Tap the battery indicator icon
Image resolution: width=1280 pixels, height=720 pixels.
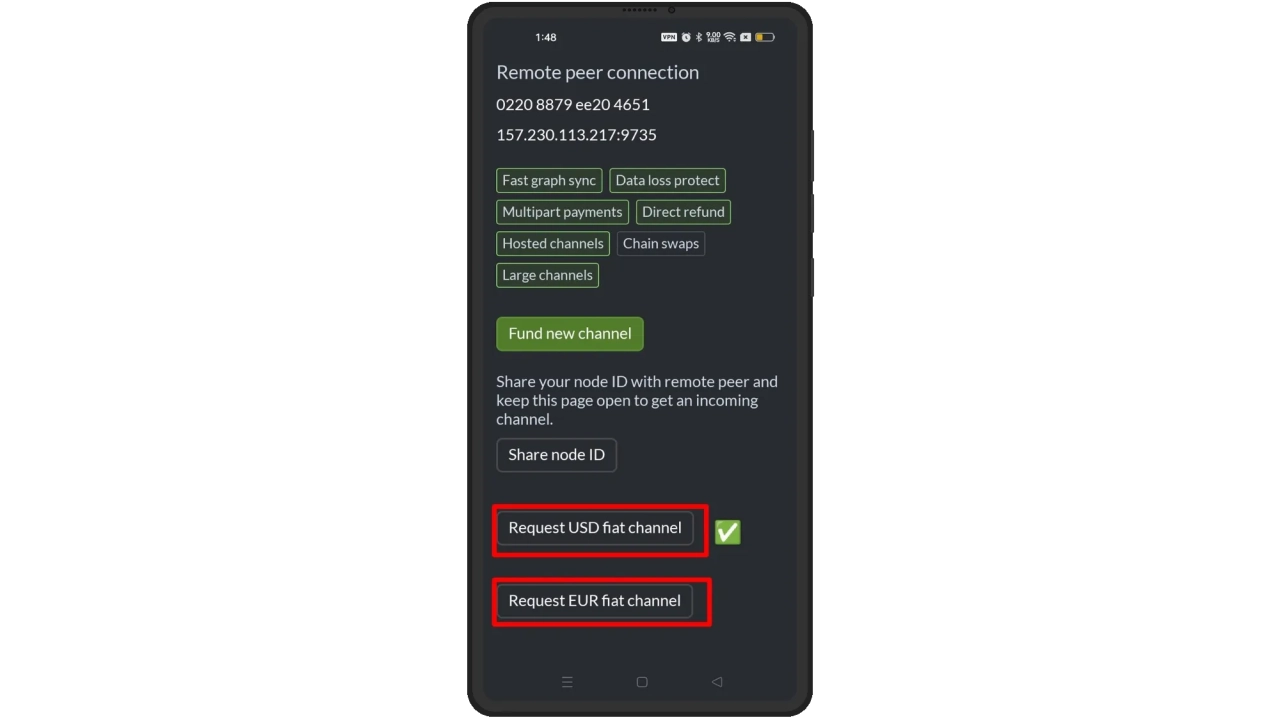click(765, 37)
